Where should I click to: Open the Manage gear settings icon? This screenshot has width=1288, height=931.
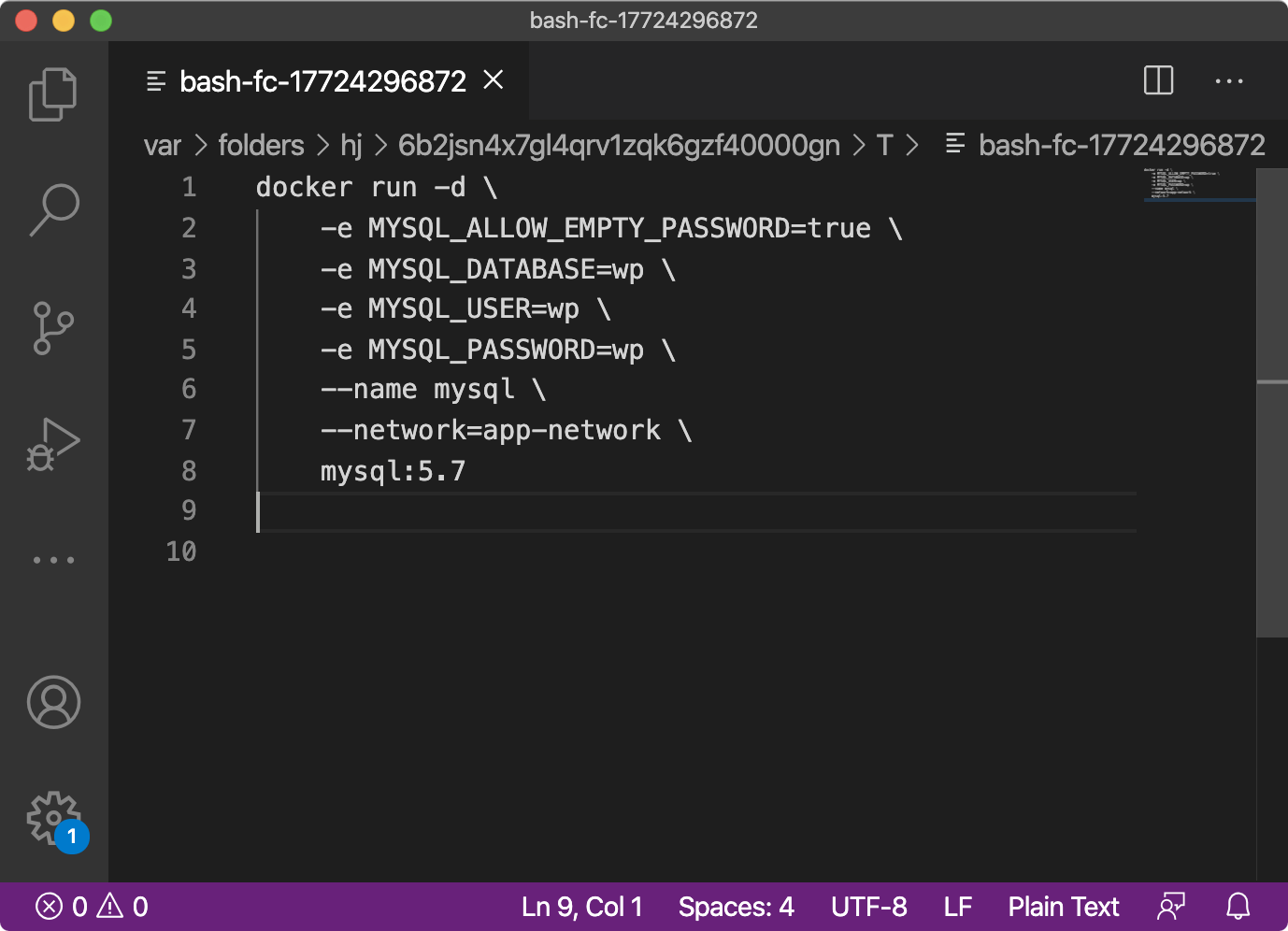pyautogui.click(x=53, y=819)
